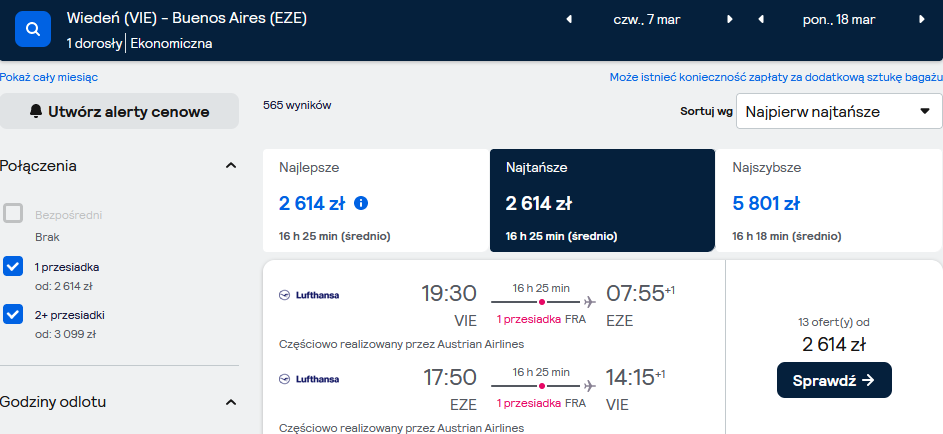The image size is (943, 434).
Task: Open the blue search magnifier button
Action: [x=33, y=28]
